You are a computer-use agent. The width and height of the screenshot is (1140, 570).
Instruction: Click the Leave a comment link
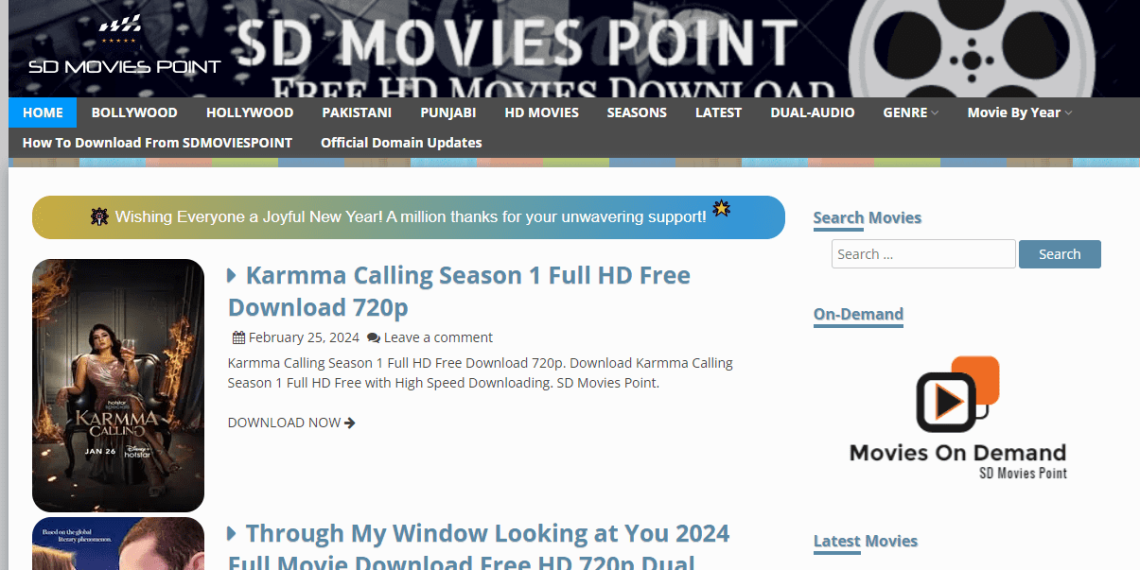(438, 338)
